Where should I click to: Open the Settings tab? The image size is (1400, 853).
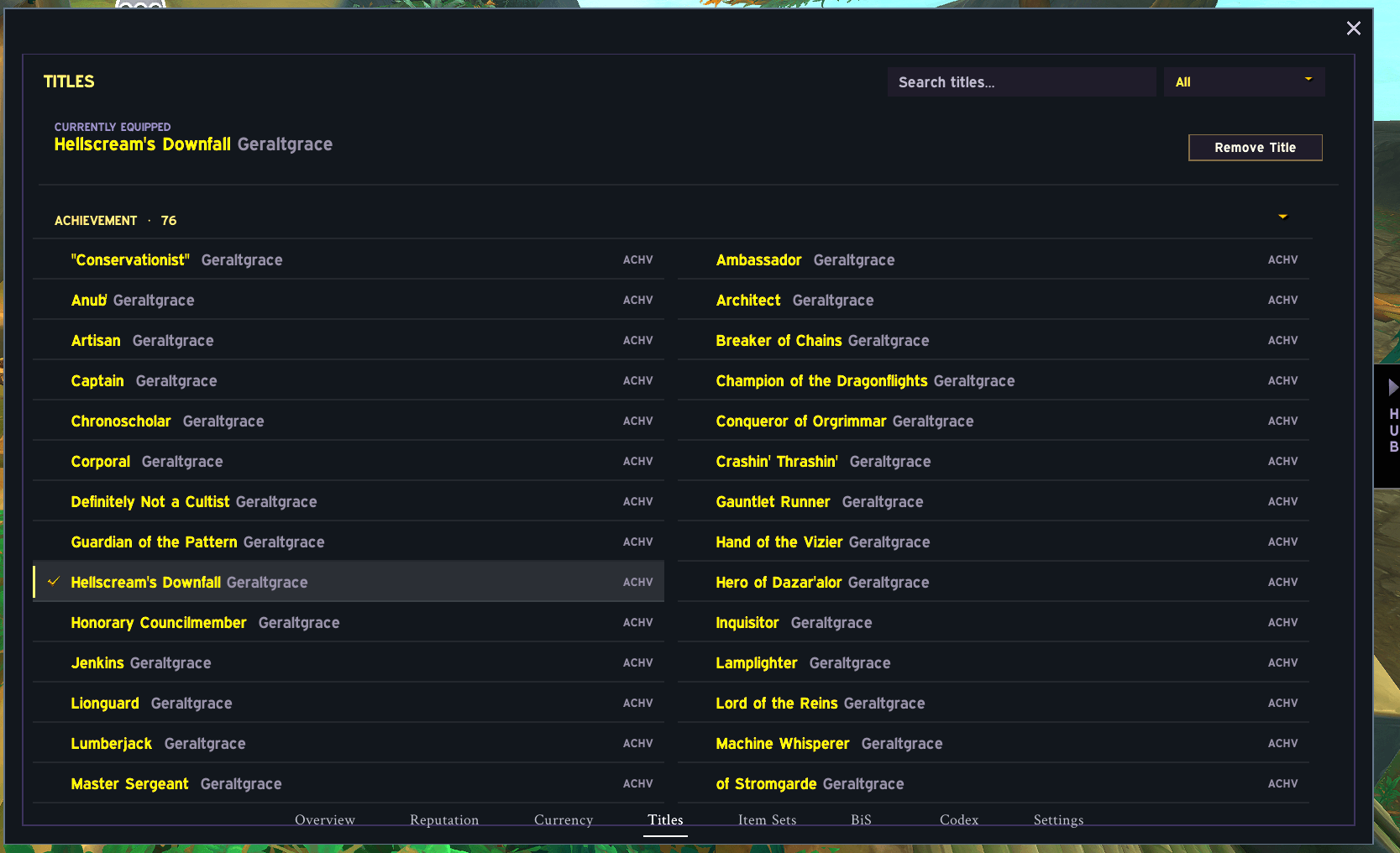(x=1058, y=820)
